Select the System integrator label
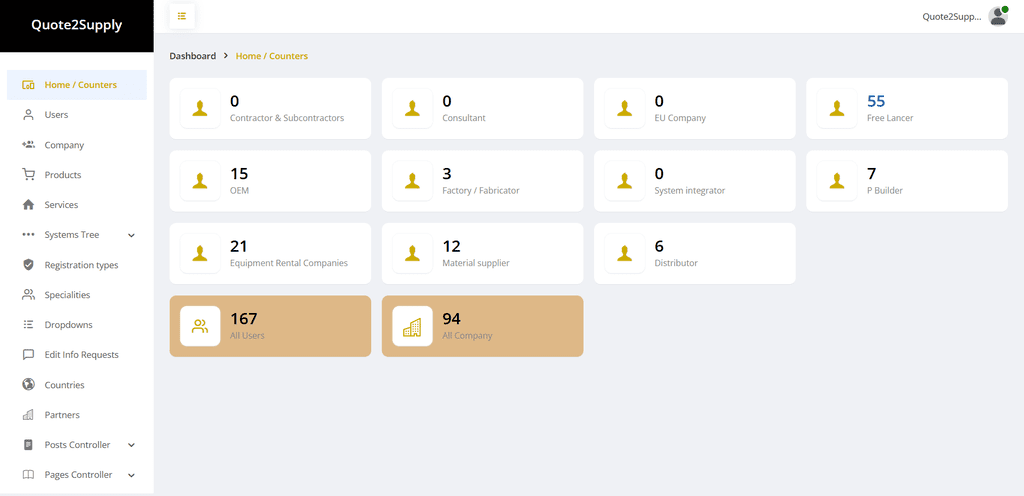Screen dimensions: 1024x496 coord(690,191)
